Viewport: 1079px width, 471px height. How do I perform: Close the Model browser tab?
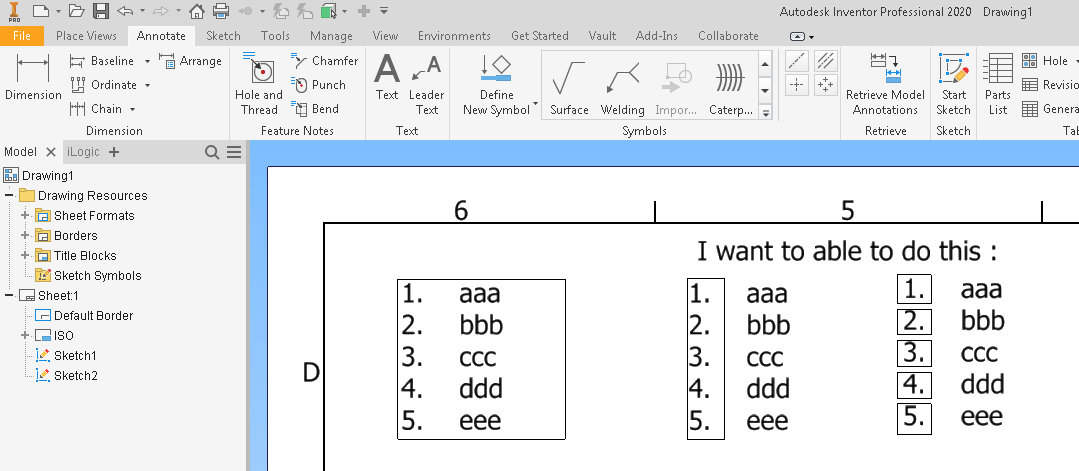point(50,152)
